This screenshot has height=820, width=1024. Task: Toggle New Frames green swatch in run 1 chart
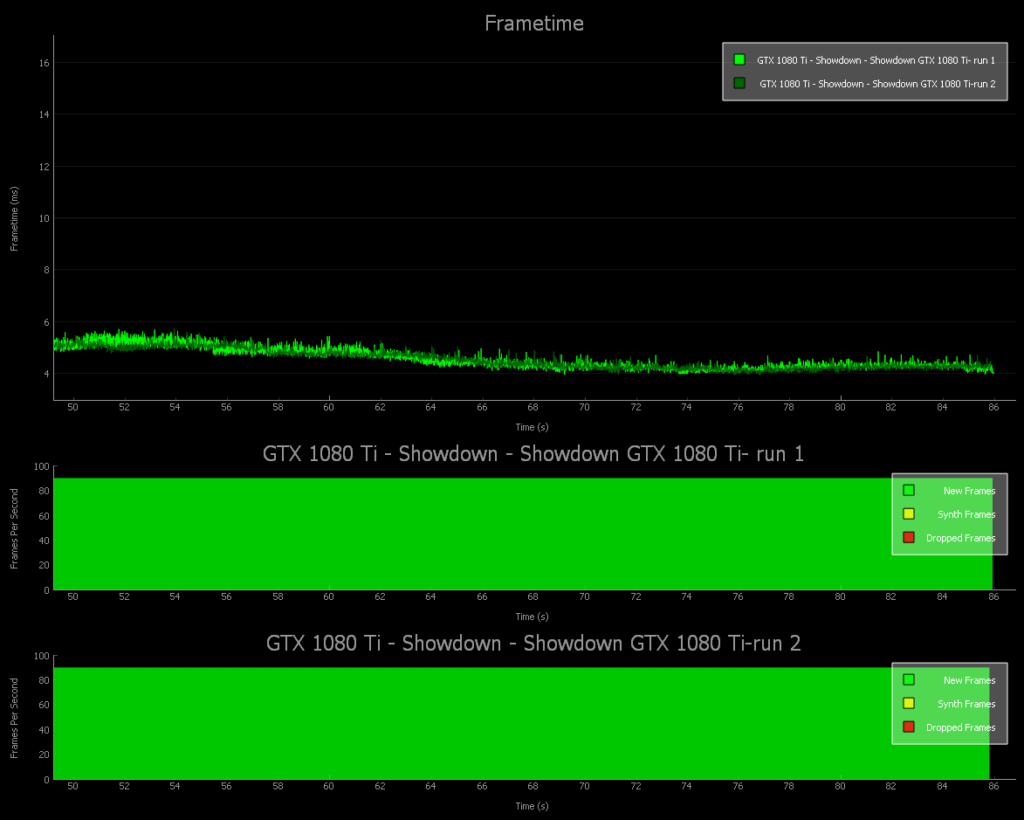(908, 490)
